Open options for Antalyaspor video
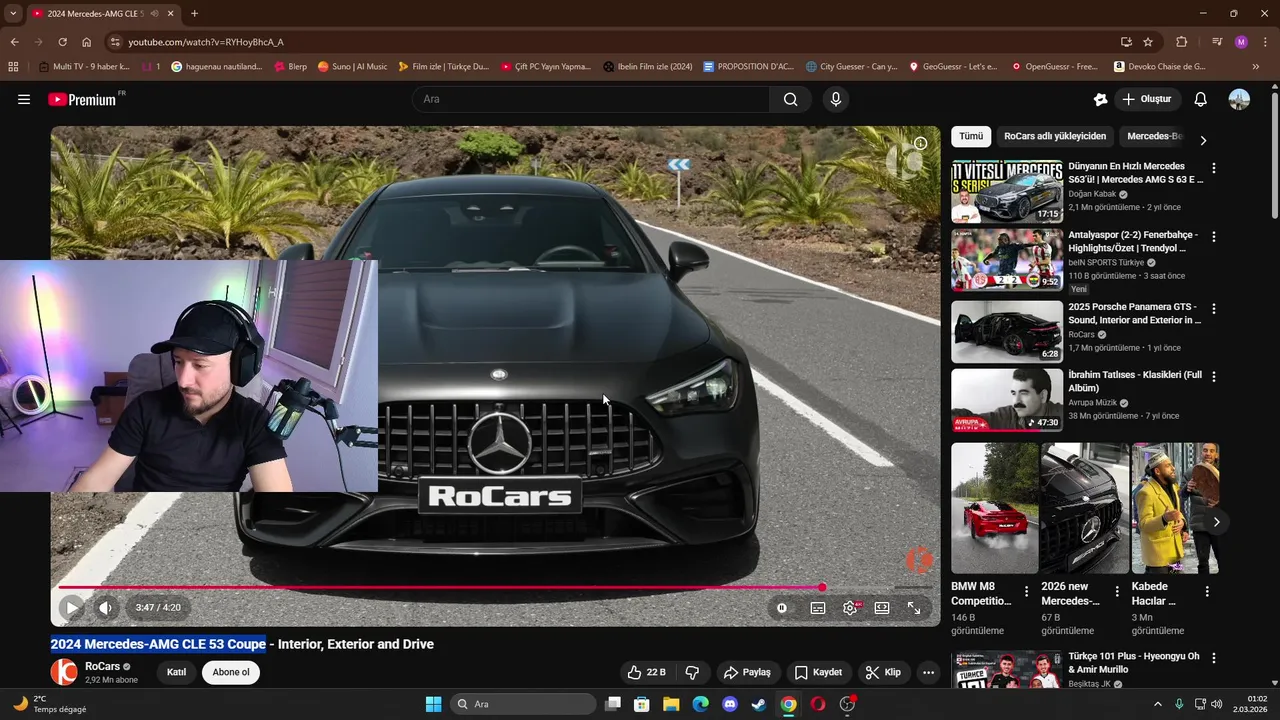 (x=1214, y=237)
